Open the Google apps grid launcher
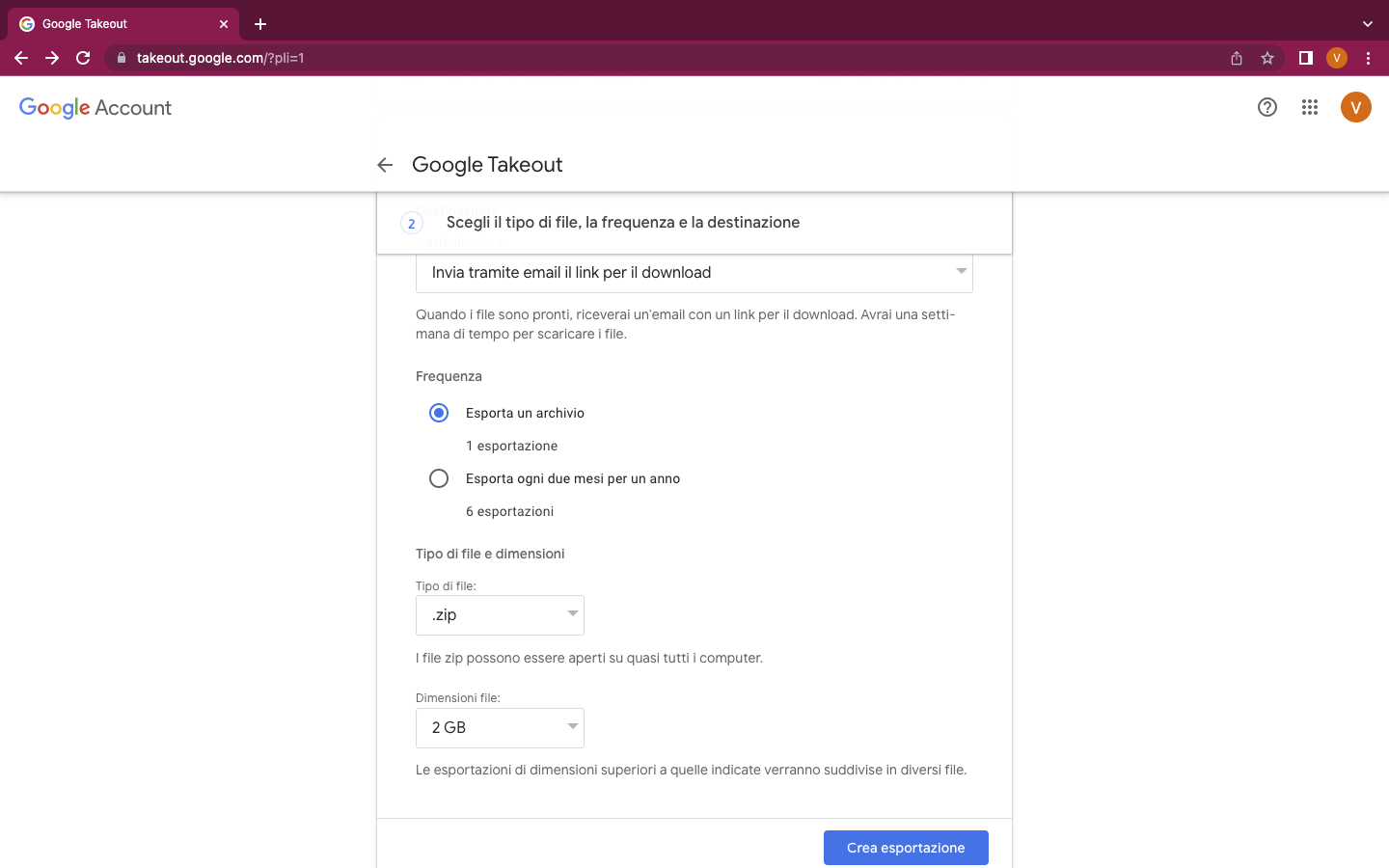 (x=1309, y=107)
